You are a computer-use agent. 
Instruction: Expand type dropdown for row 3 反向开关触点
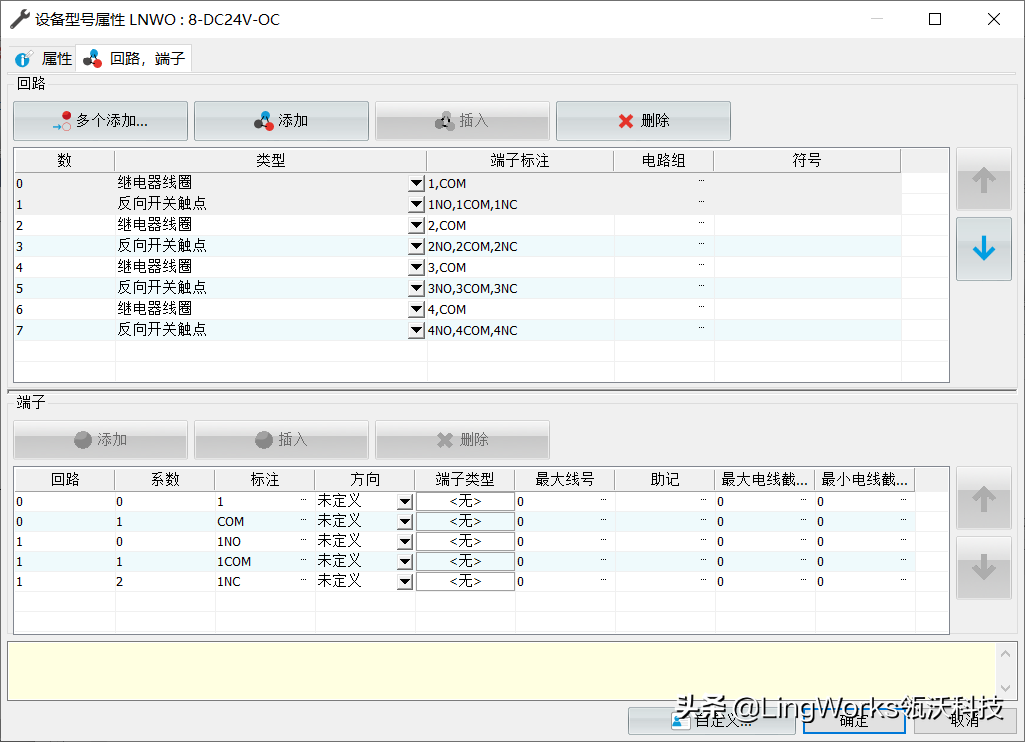tap(417, 247)
